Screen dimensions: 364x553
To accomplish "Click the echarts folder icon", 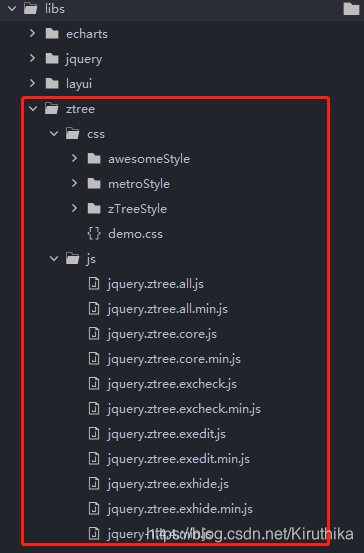I will tap(52, 34).
